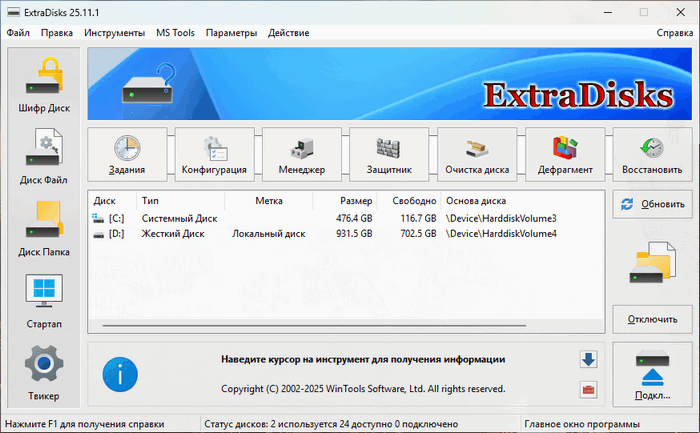This screenshot has width=700, height=433.
Task: Click the ExtraDisks banner logo
Action: click(x=579, y=95)
